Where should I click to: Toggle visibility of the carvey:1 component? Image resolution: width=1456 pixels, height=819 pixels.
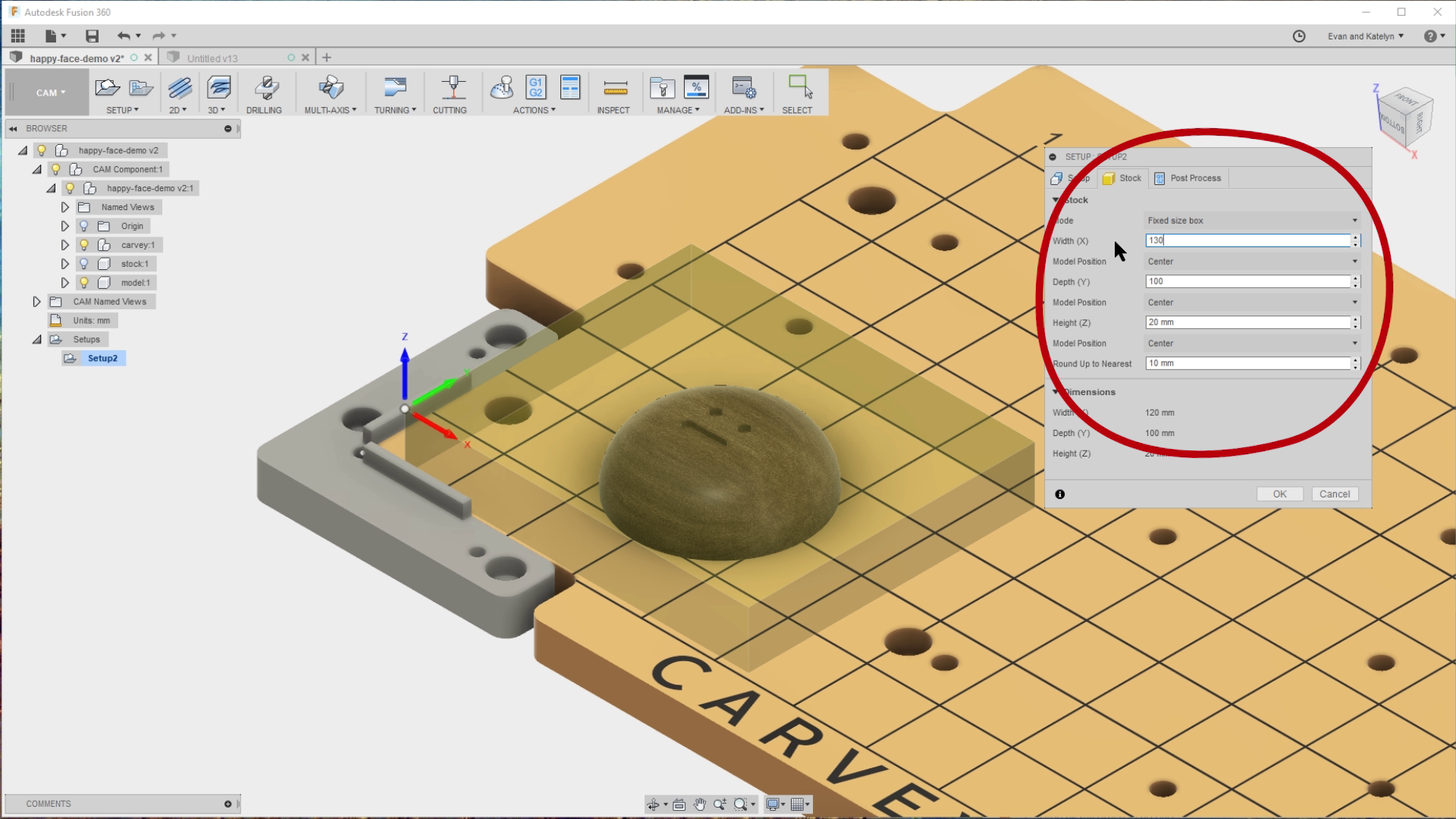tap(83, 244)
